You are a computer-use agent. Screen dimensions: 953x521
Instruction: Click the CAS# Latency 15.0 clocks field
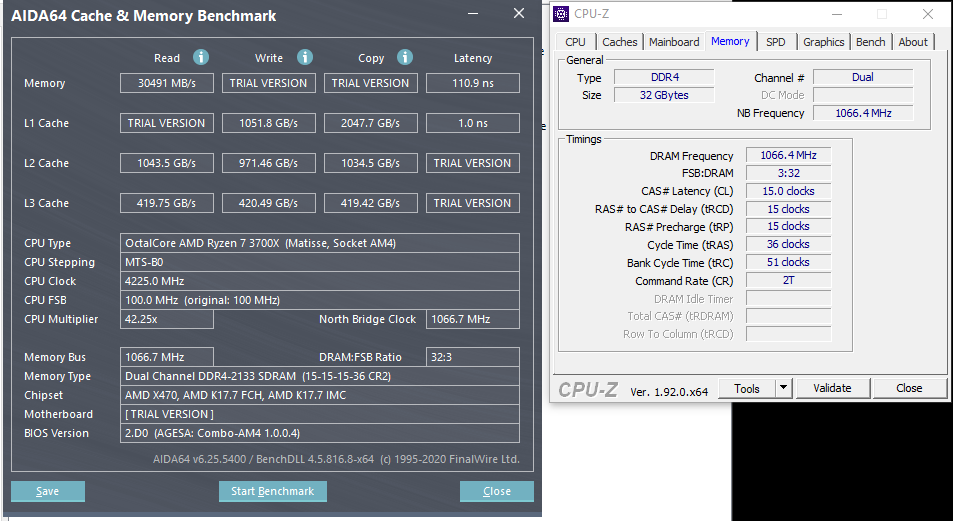pyautogui.click(x=788, y=191)
